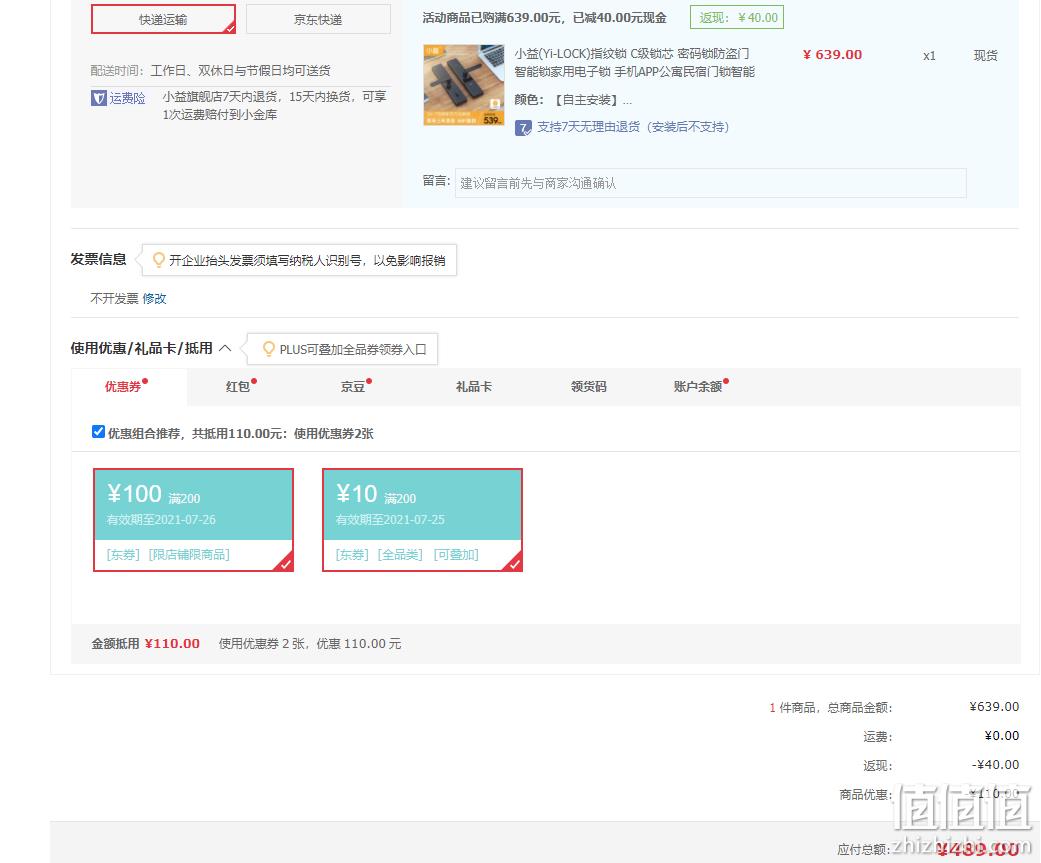Click the 不开发票 invoice status text
This screenshot has width=1041, height=863.
click(x=114, y=299)
